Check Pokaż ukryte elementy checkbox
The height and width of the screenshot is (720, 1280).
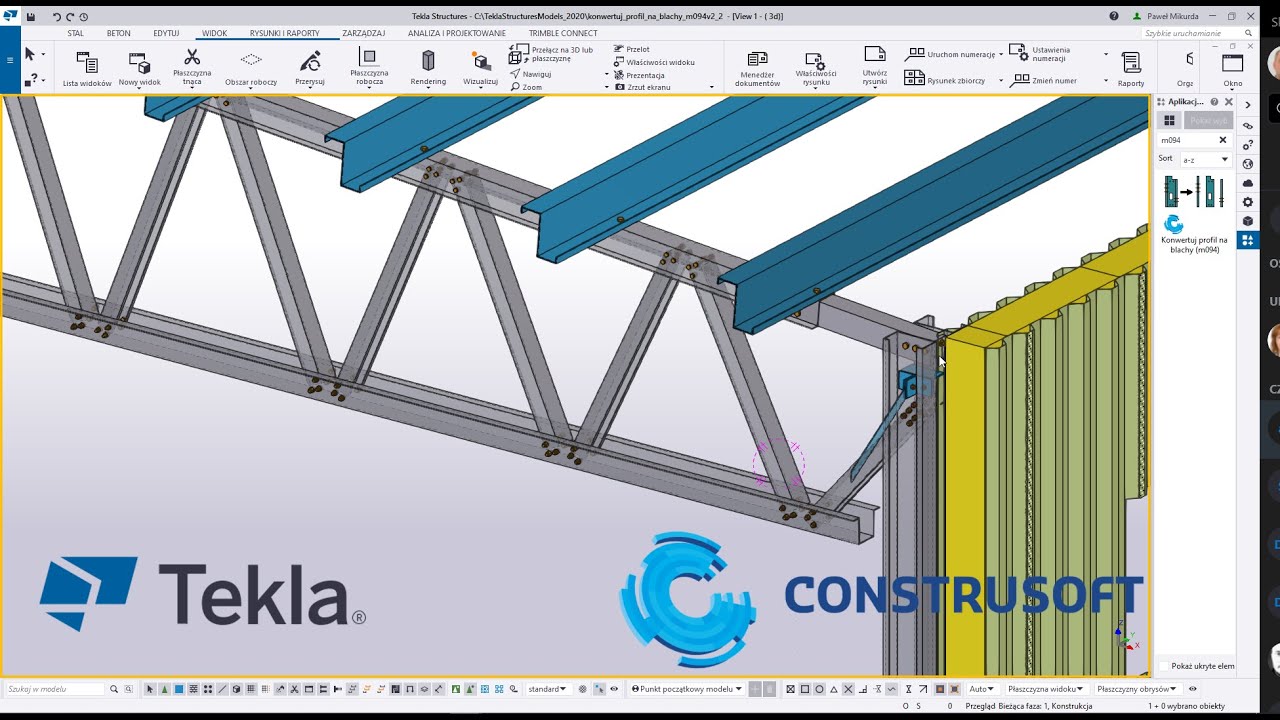pos(1164,666)
